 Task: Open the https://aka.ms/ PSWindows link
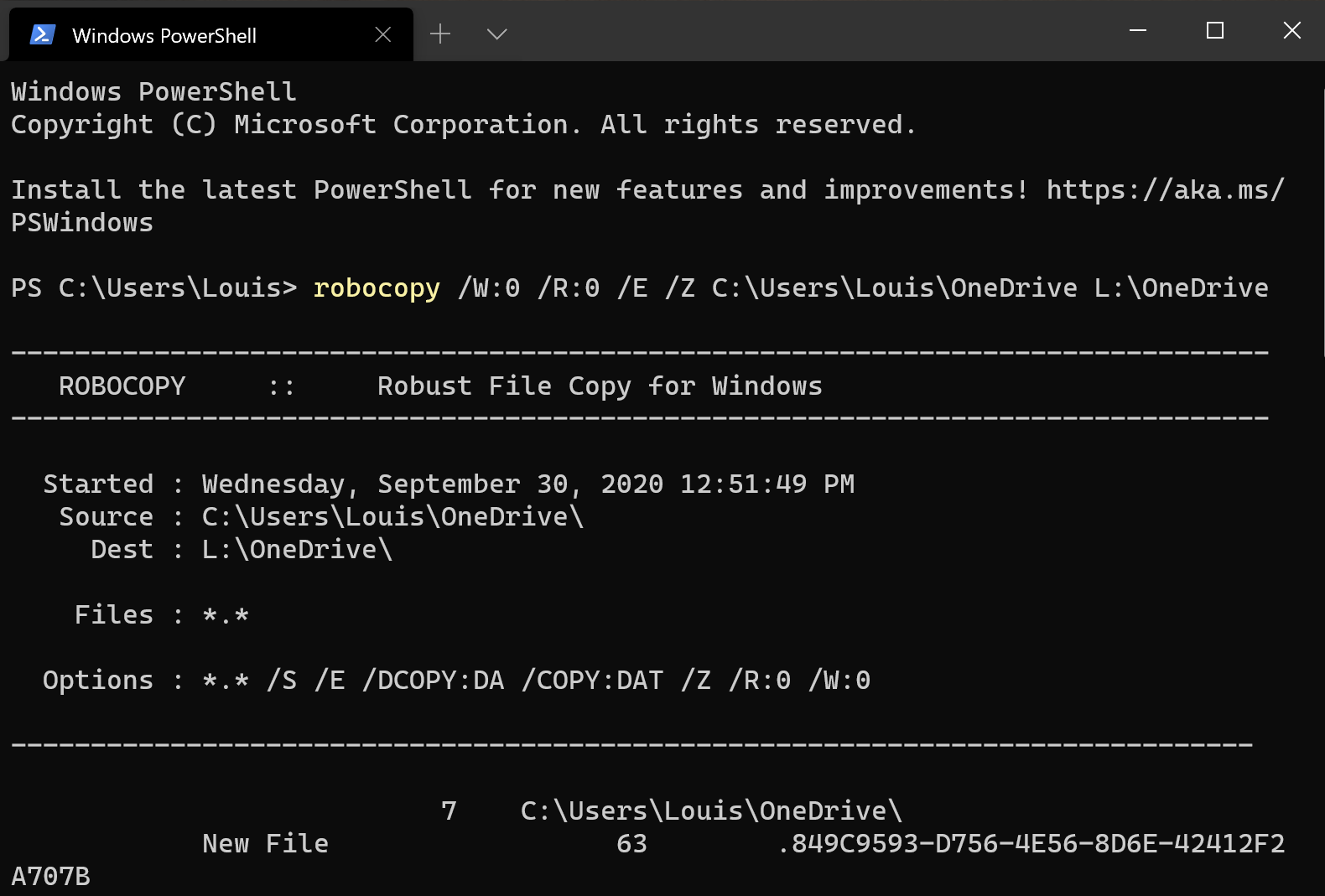pos(1166,190)
